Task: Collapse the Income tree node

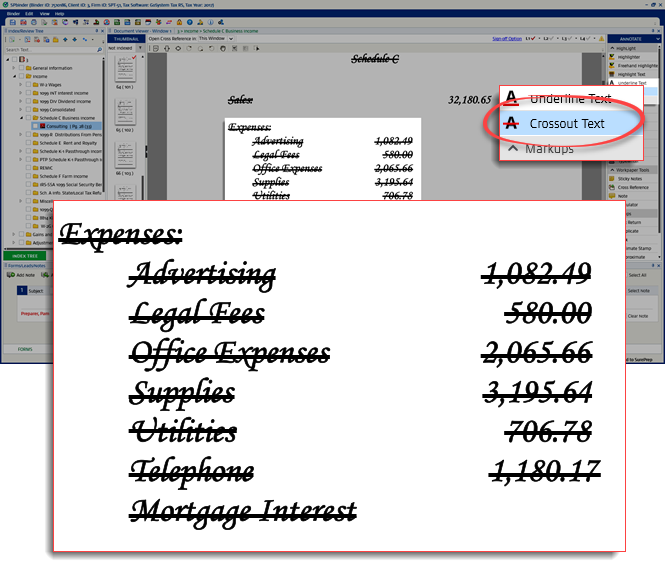Action: pyautogui.click(x=14, y=76)
